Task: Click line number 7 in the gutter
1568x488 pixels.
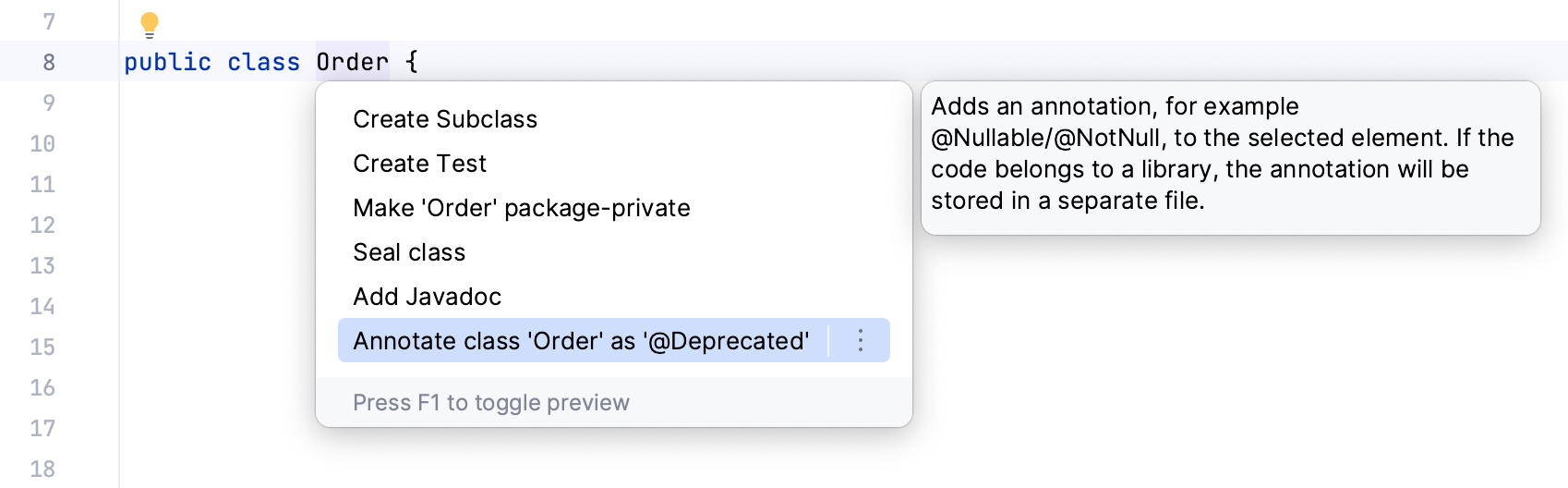Action: tap(49, 21)
